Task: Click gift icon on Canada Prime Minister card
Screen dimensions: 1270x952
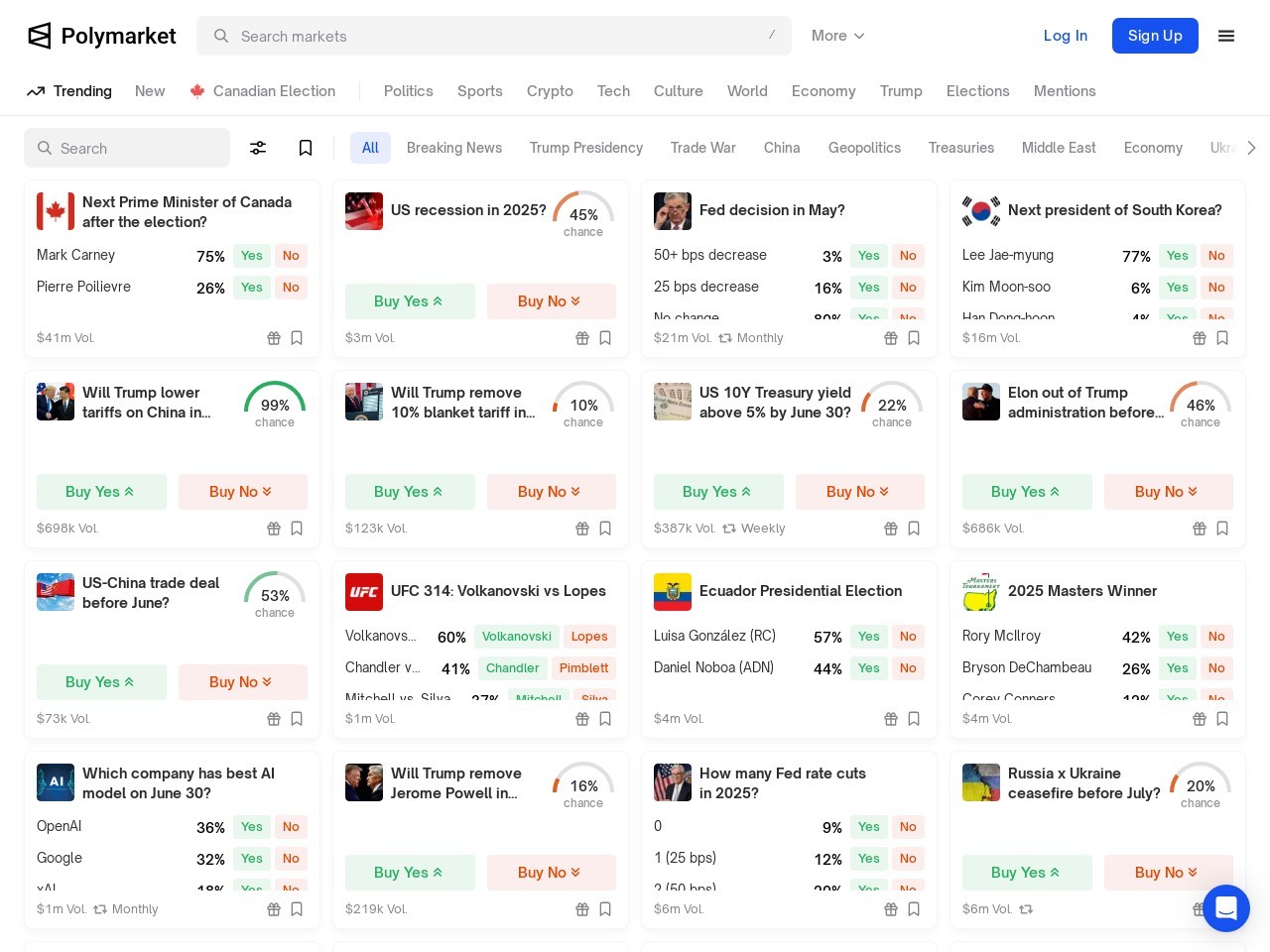Action: point(274,338)
